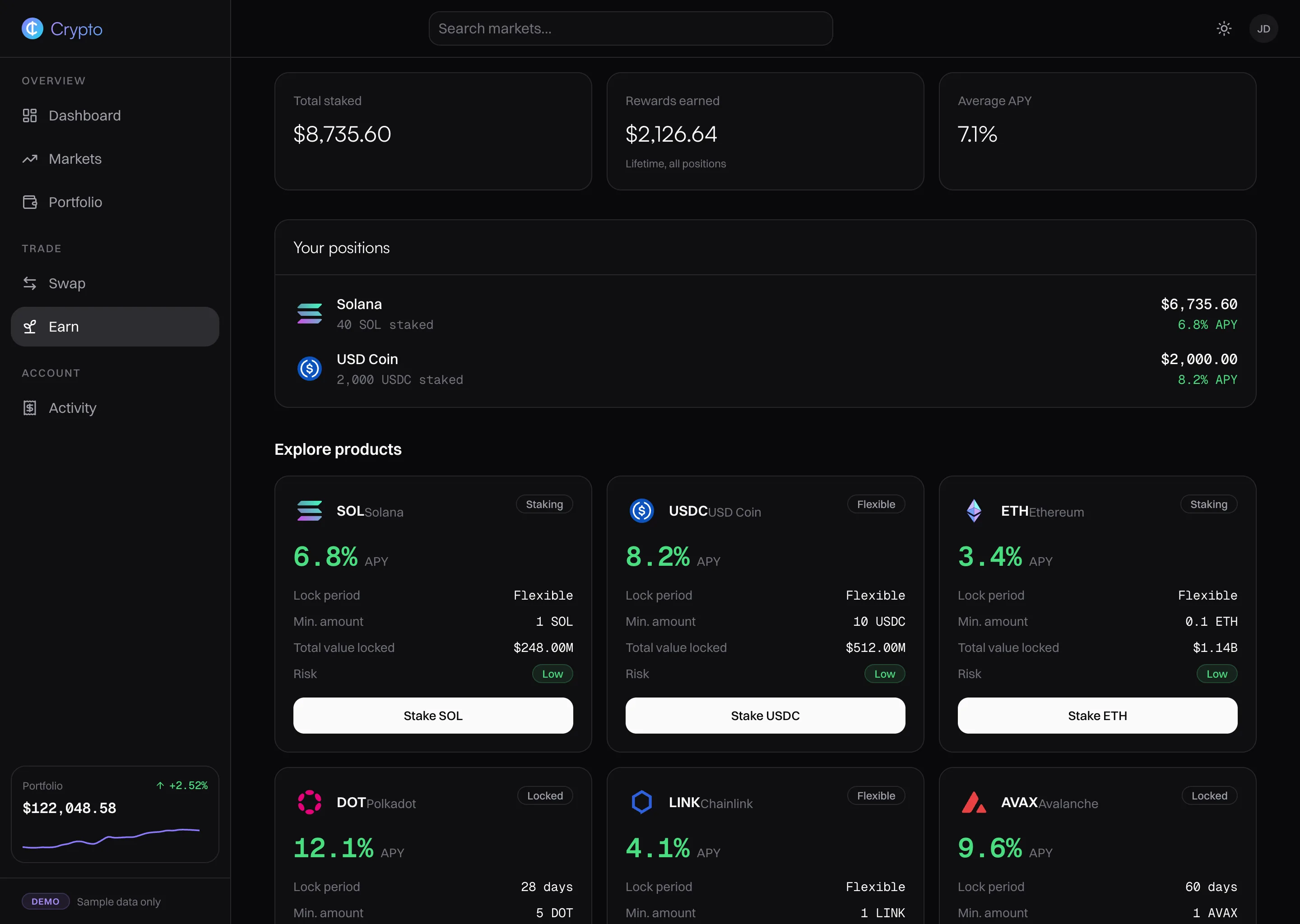1300x924 pixels.
Task: Click the Ethereum diamond icon
Action: [974, 510]
